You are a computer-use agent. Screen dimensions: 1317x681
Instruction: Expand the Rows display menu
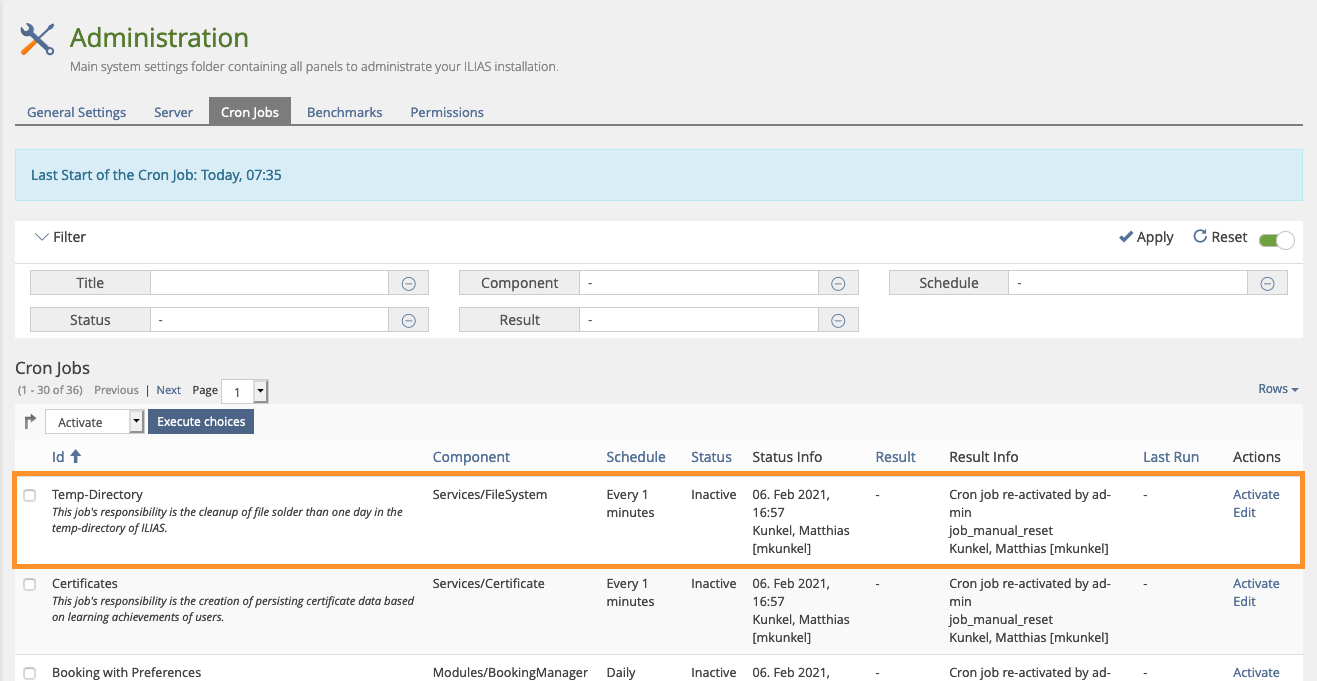(1278, 389)
